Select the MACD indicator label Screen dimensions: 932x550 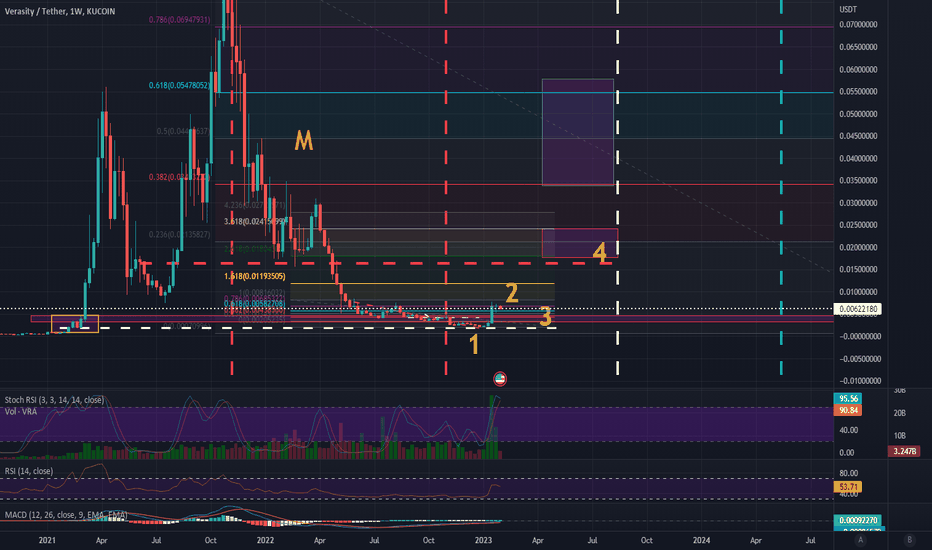(x=66, y=515)
